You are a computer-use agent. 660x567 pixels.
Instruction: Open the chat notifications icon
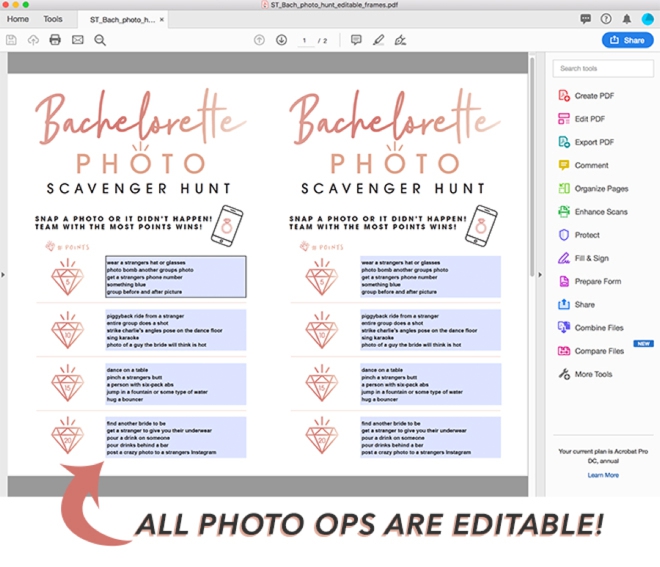pos(585,19)
